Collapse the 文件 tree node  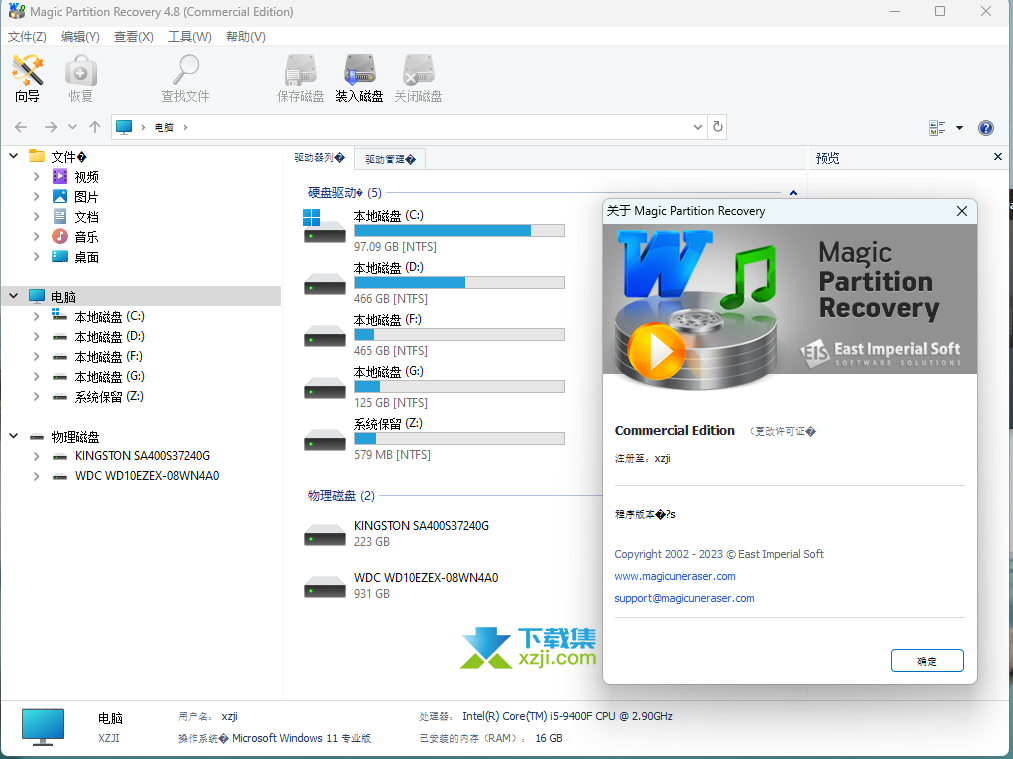[14, 156]
